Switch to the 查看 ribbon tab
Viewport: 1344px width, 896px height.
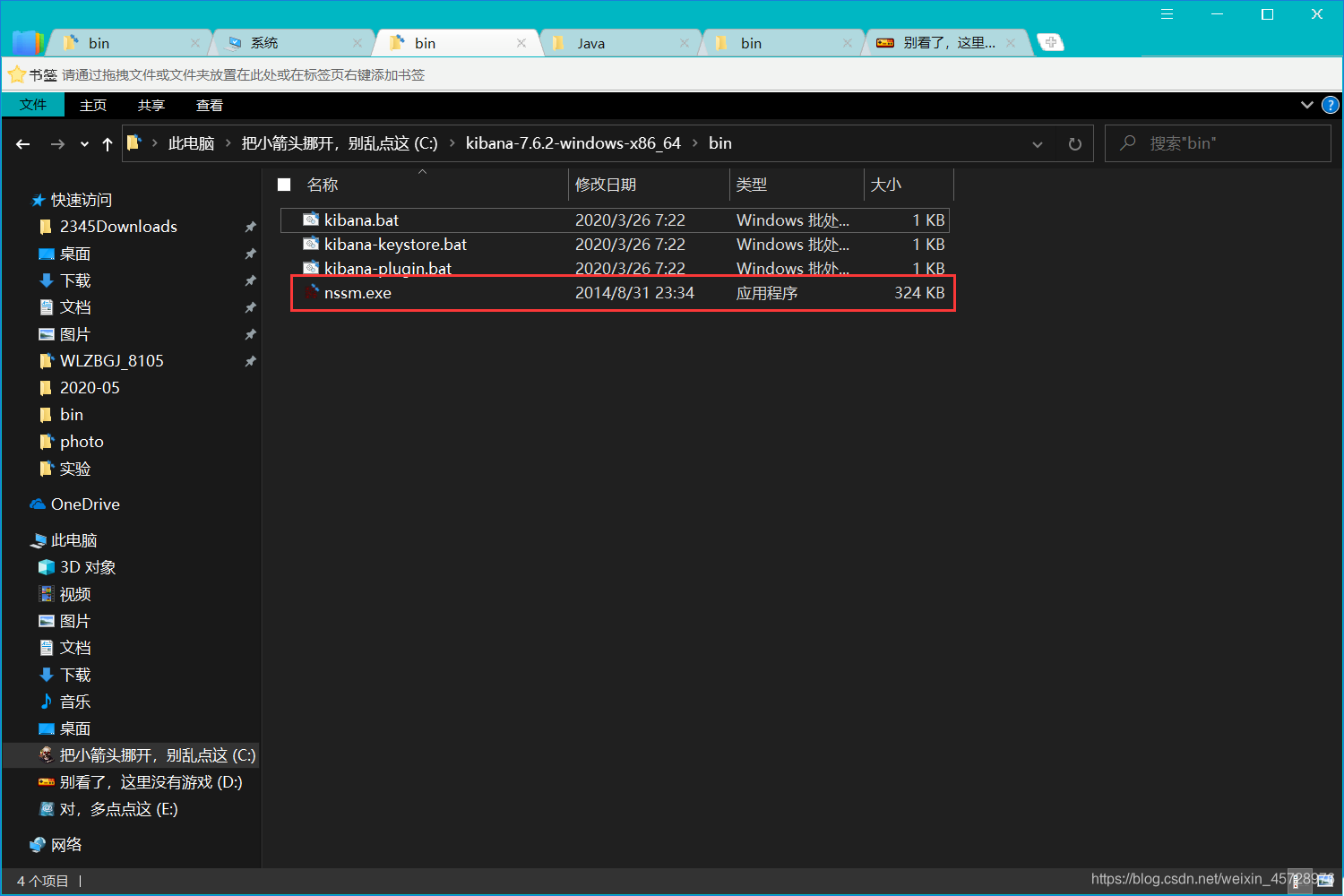(x=209, y=105)
